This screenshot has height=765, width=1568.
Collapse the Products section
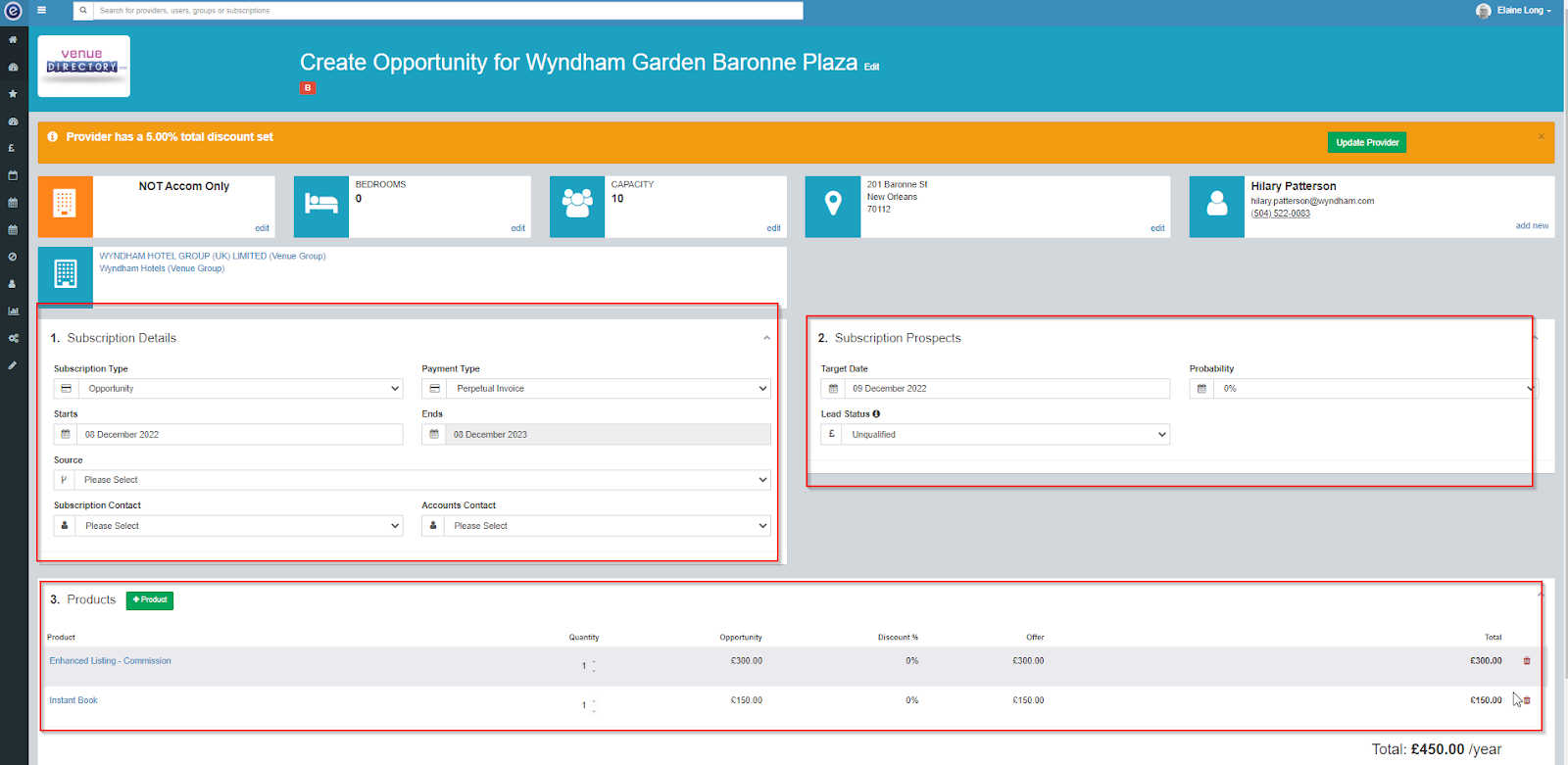click(x=1541, y=595)
